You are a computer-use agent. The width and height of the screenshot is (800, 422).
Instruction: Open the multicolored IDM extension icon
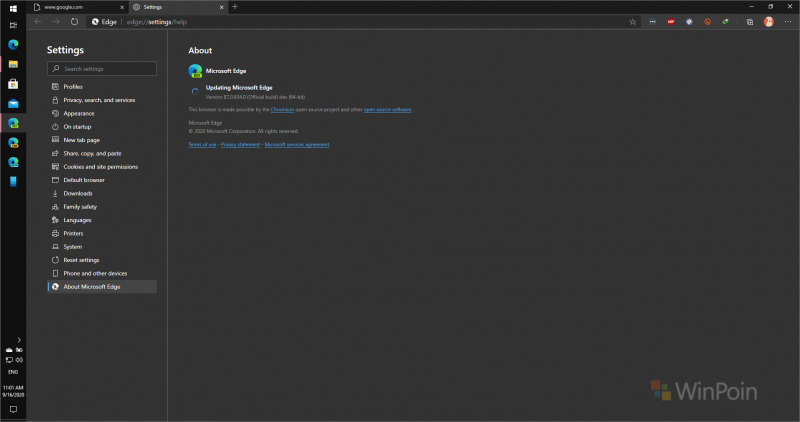coord(726,21)
